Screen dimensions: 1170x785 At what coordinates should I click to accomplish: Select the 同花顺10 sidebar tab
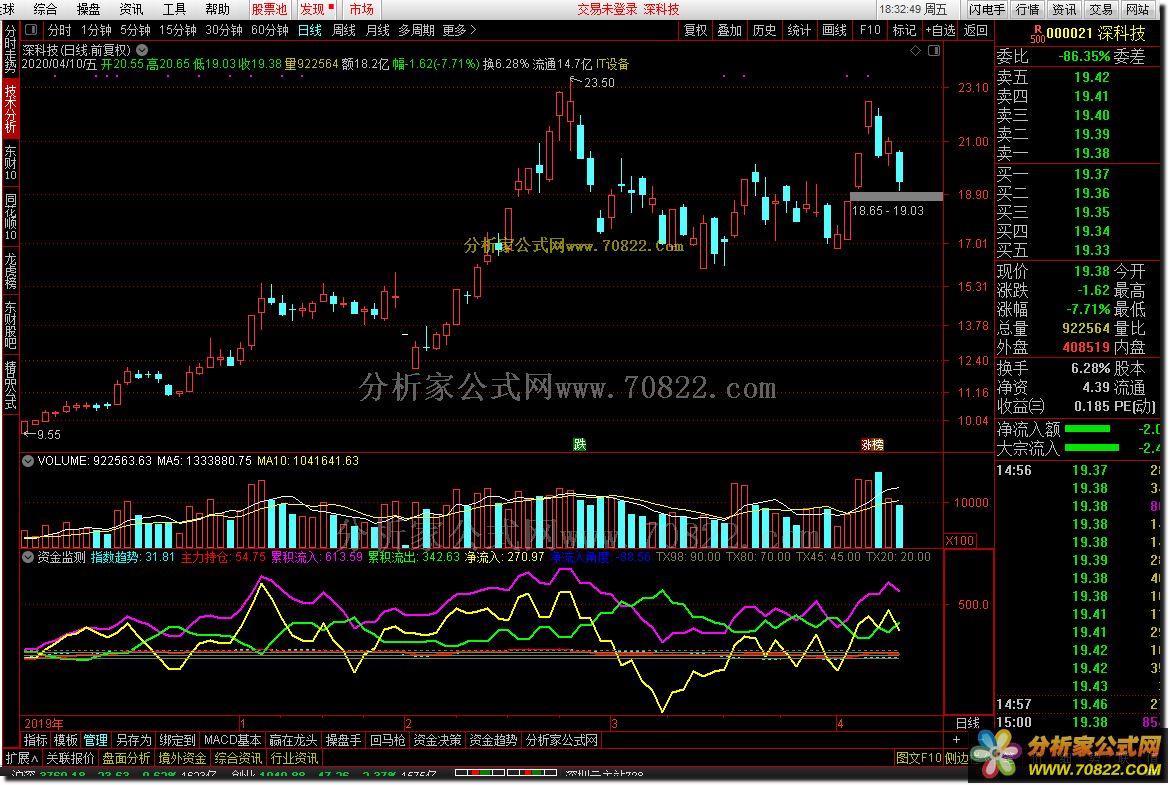click(10, 217)
